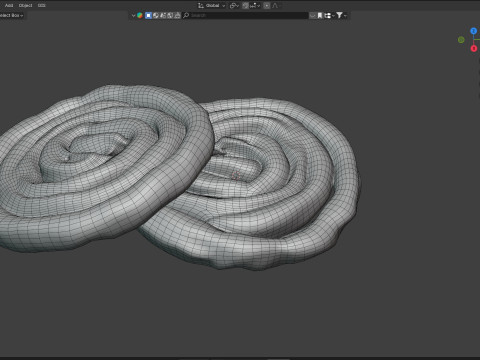Open the snapping options dropdown
The height and width of the screenshot is (360, 480).
255,5
